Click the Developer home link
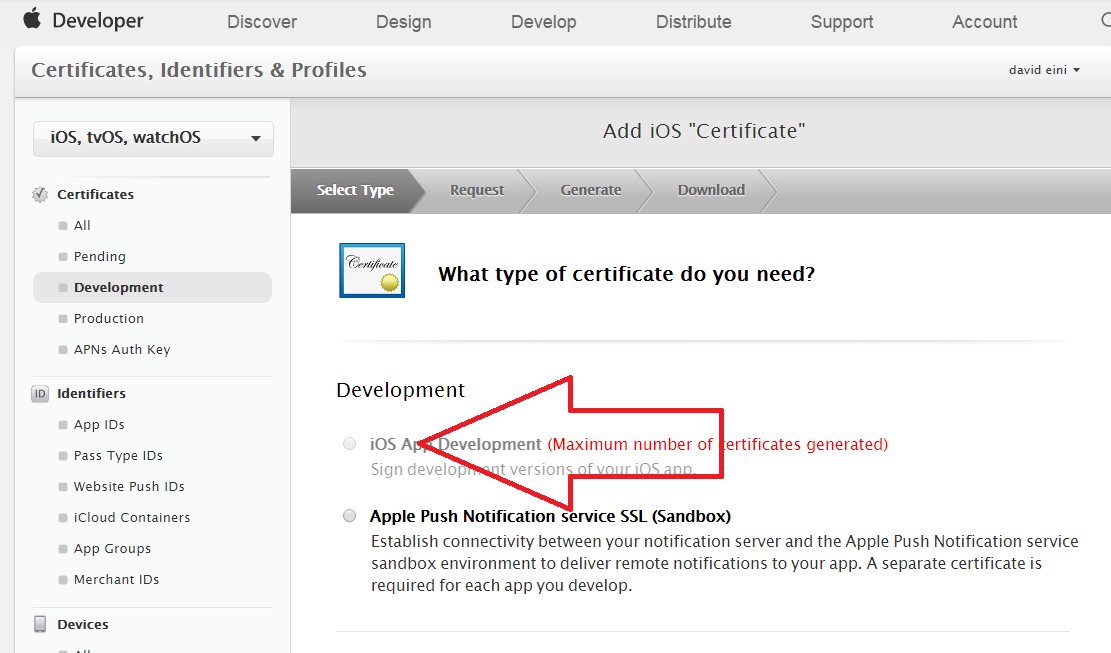Image resolution: width=1111 pixels, height=653 pixels. tap(98, 21)
